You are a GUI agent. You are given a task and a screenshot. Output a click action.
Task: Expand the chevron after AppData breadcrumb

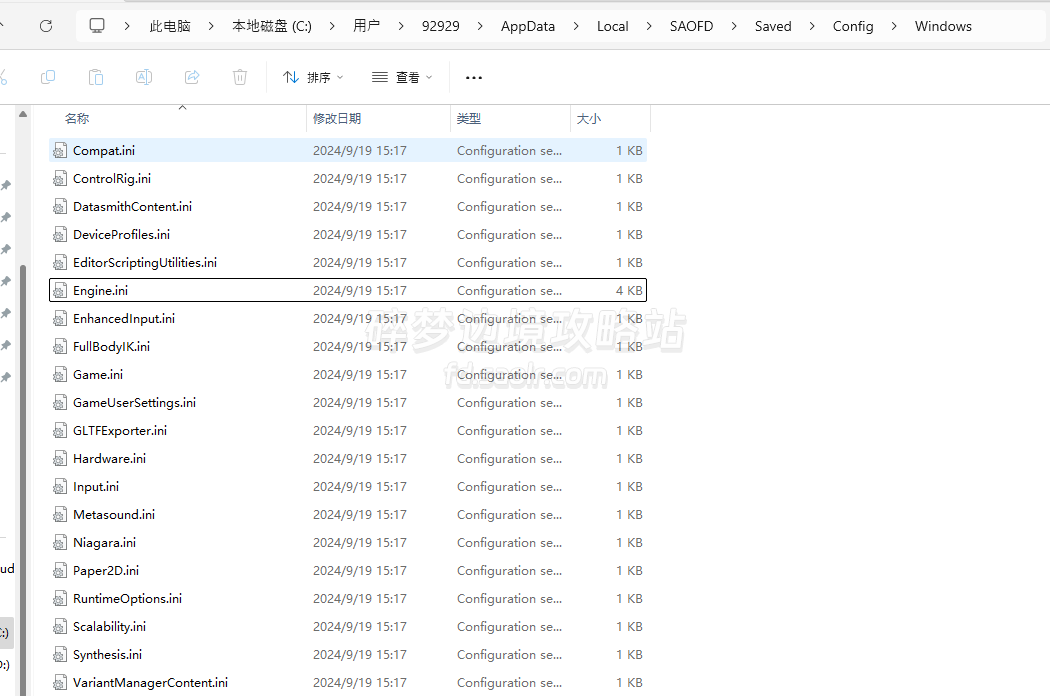tap(576, 26)
